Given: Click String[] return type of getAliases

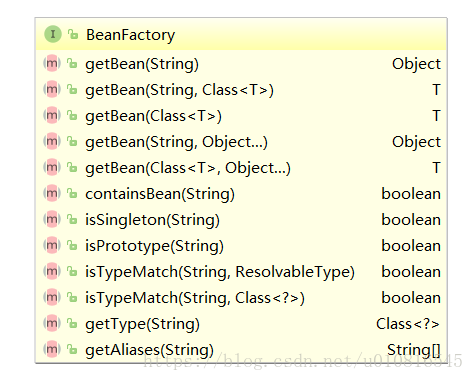Looking at the screenshot, I should [x=414, y=350].
